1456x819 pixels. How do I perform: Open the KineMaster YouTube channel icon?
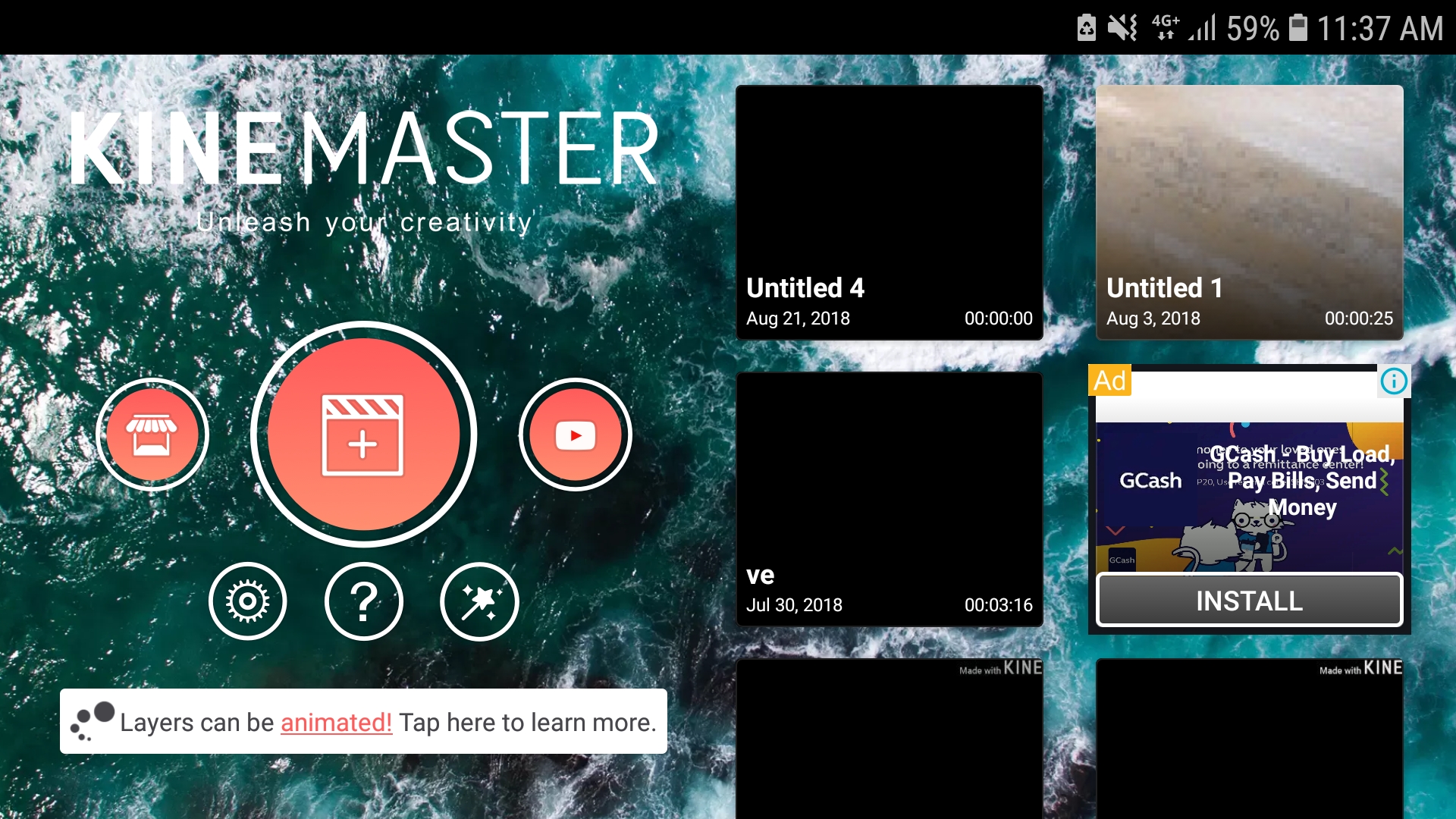[575, 435]
